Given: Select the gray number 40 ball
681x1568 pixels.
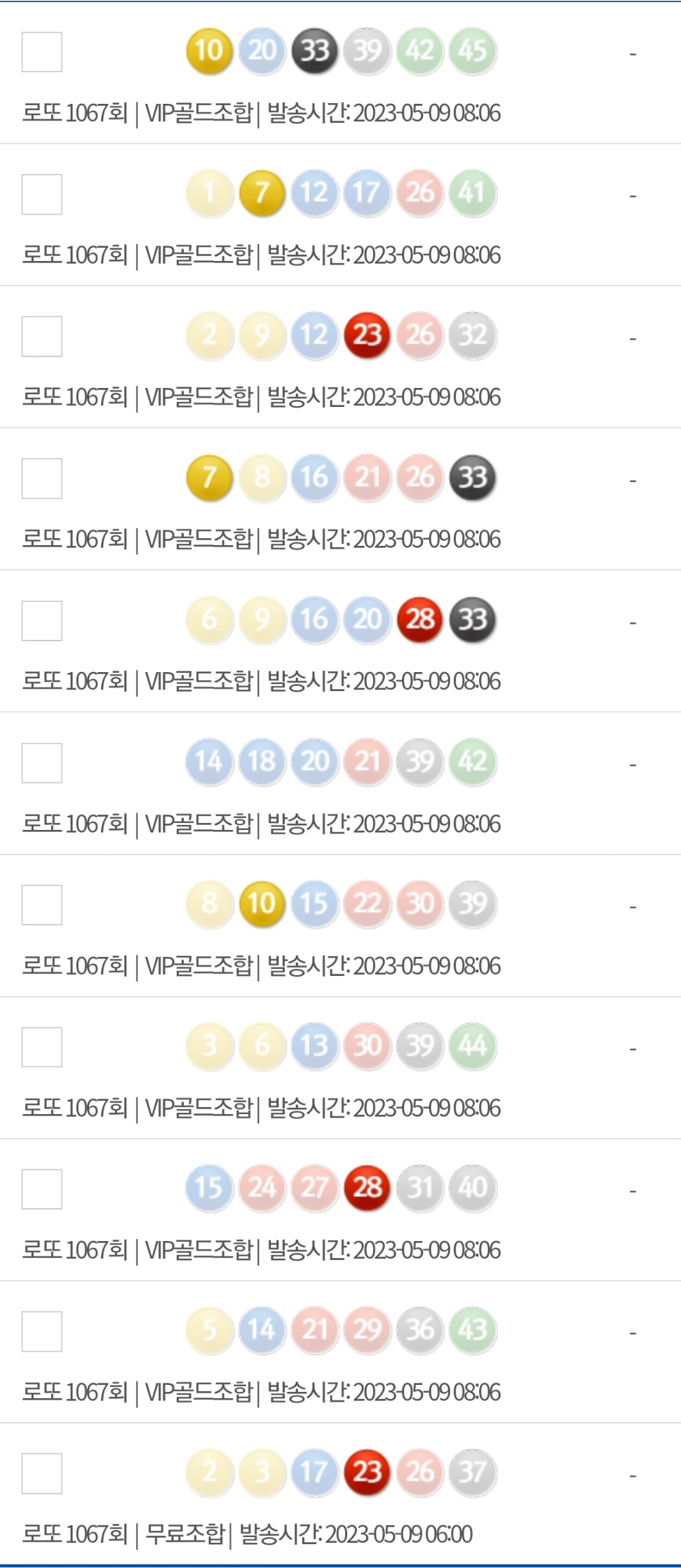Looking at the screenshot, I should click(473, 1188).
